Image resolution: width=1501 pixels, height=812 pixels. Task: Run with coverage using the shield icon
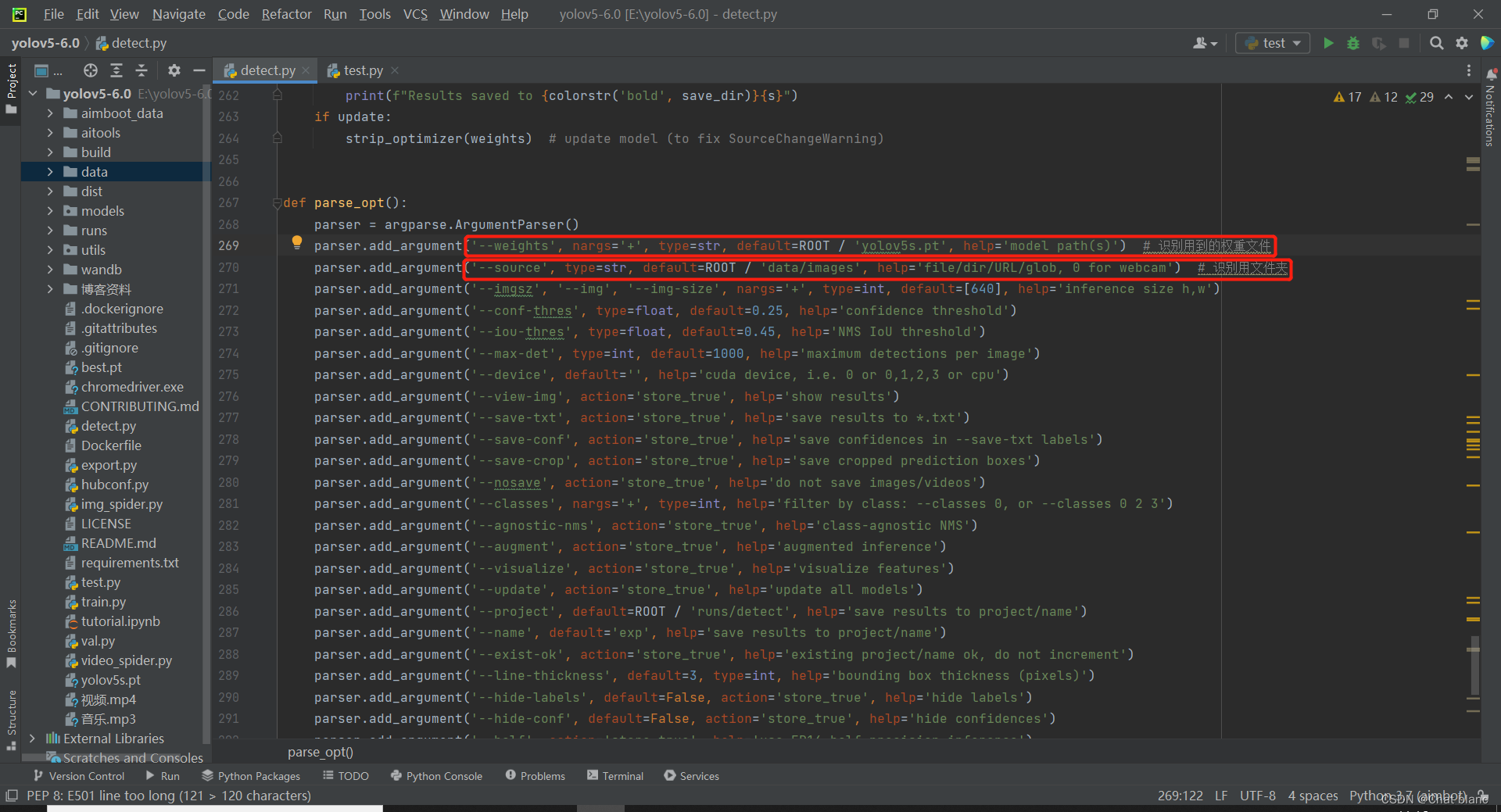tap(1378, 43)
